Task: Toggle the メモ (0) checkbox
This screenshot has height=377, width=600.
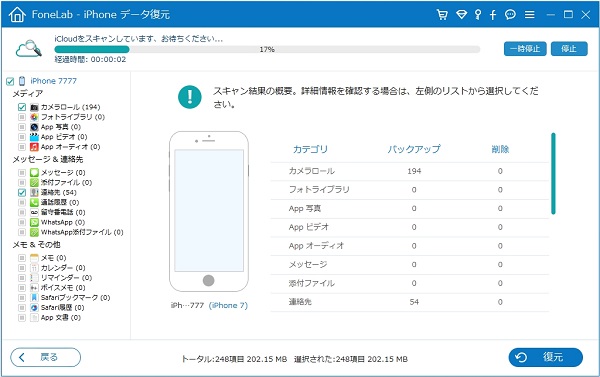Action: [22, 258]
